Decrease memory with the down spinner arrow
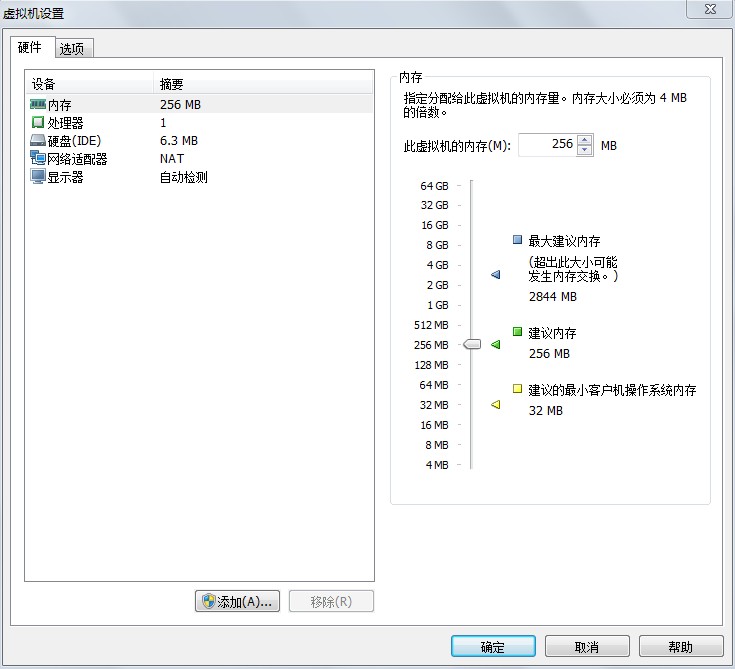The width and height of the screenshot is (735, 669). [x=585, y=150]
